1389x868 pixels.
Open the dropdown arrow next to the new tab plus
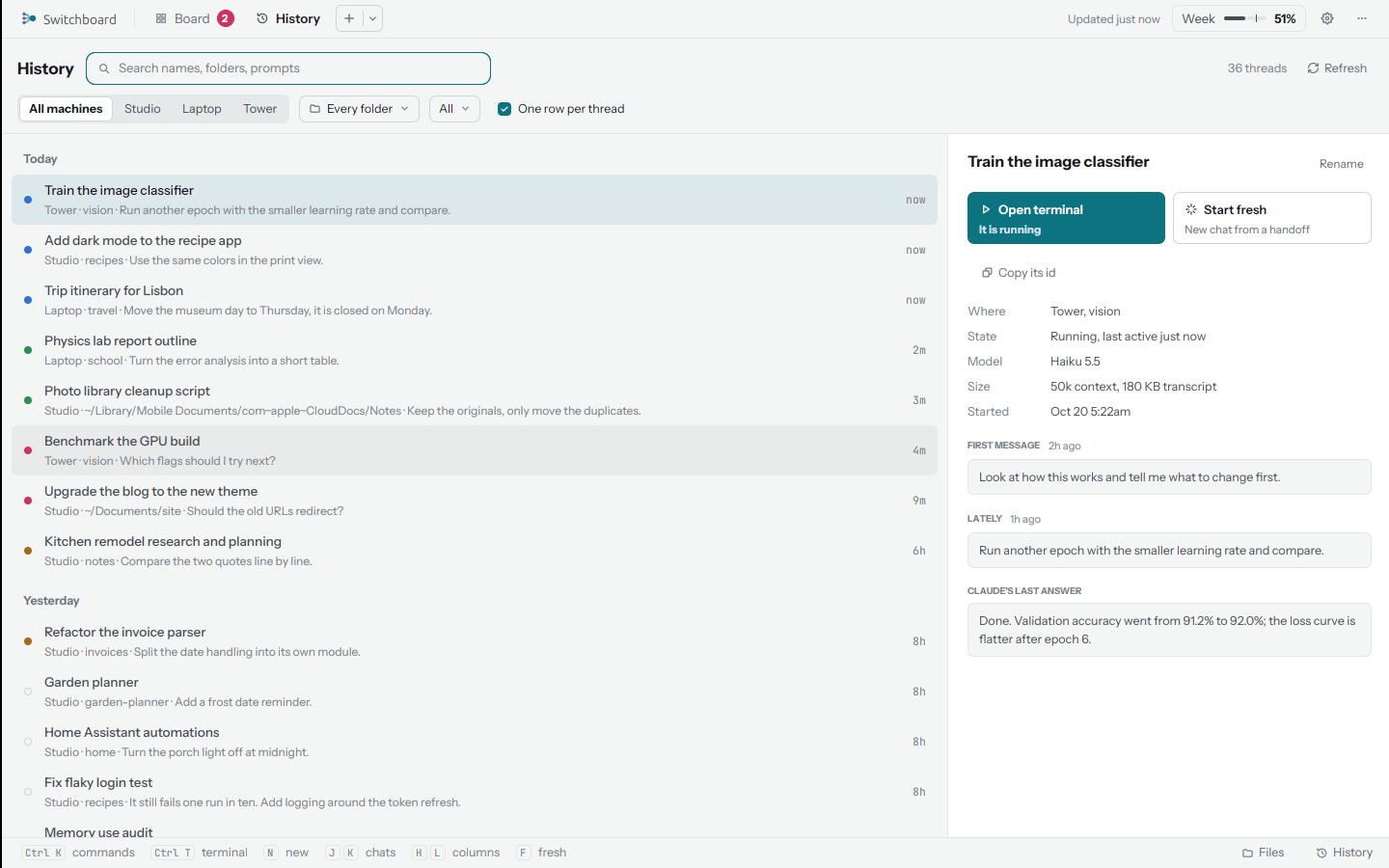click(x=372, y=18)
